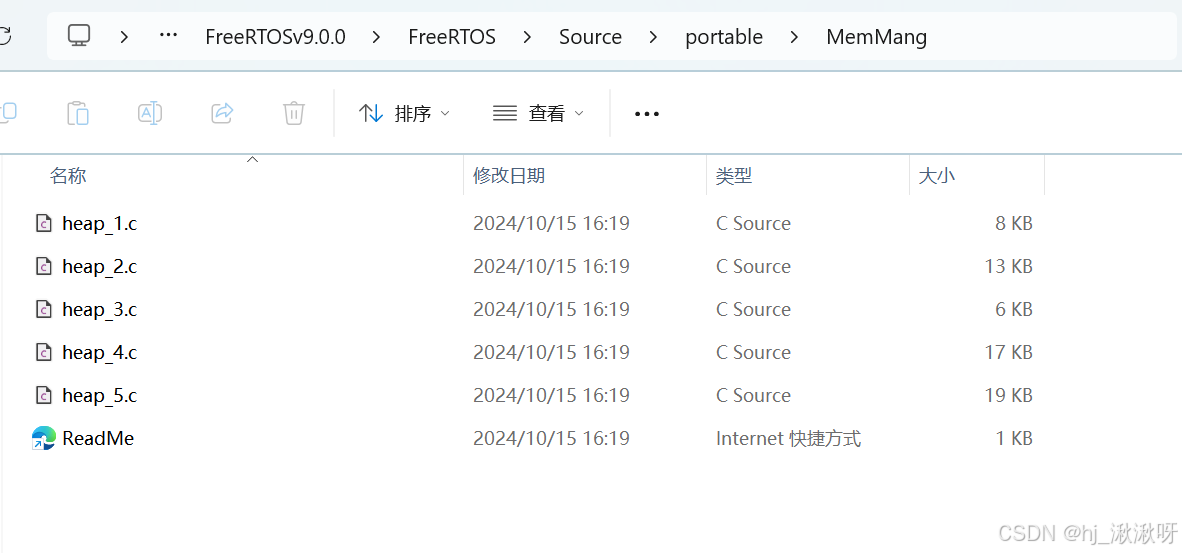The image size is (1182, 553).
Task: Open the See more options menu
Action: pyautogui.click(x=647, y=114)
